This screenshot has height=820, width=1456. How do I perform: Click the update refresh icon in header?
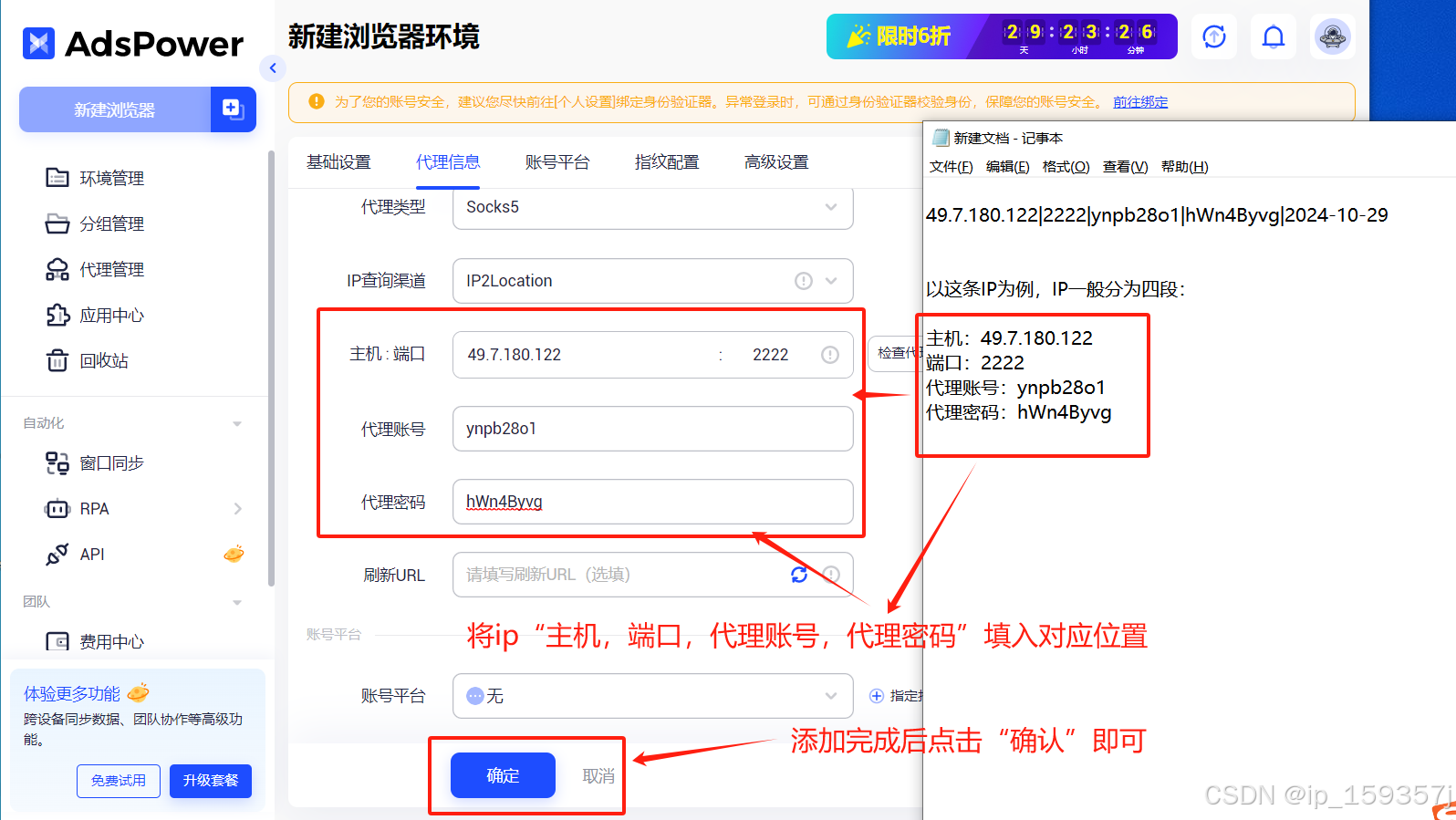point(1214,36)
